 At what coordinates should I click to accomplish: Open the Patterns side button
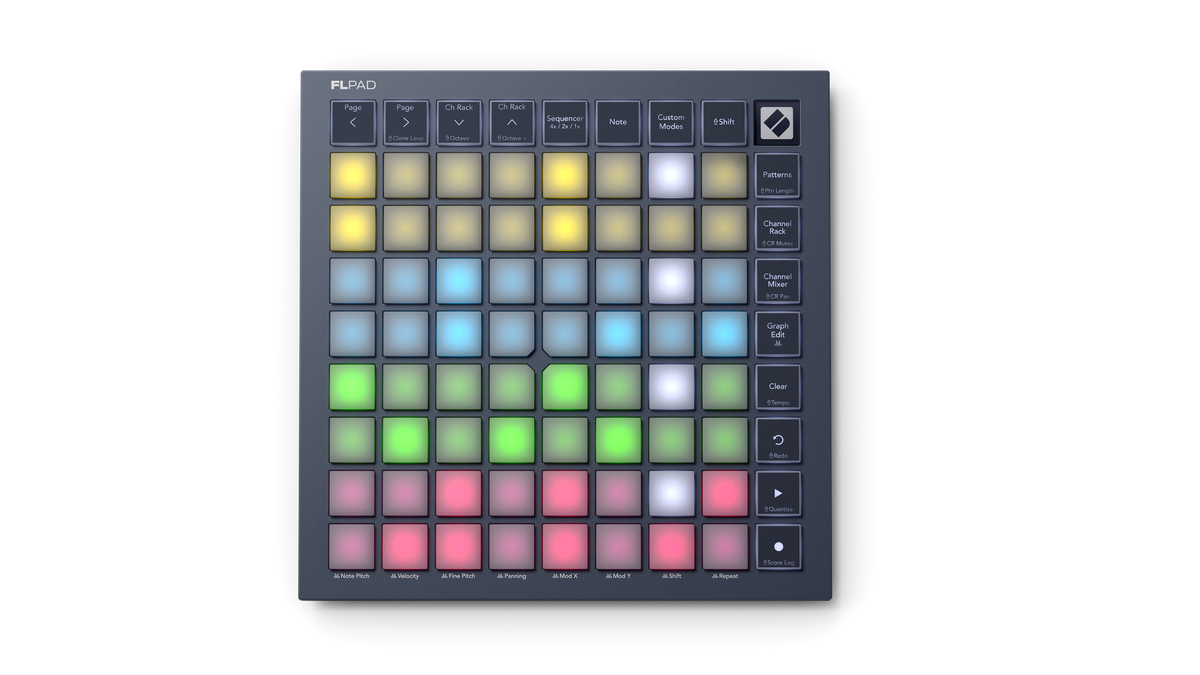pyautogui.click(x=778, y=175)
